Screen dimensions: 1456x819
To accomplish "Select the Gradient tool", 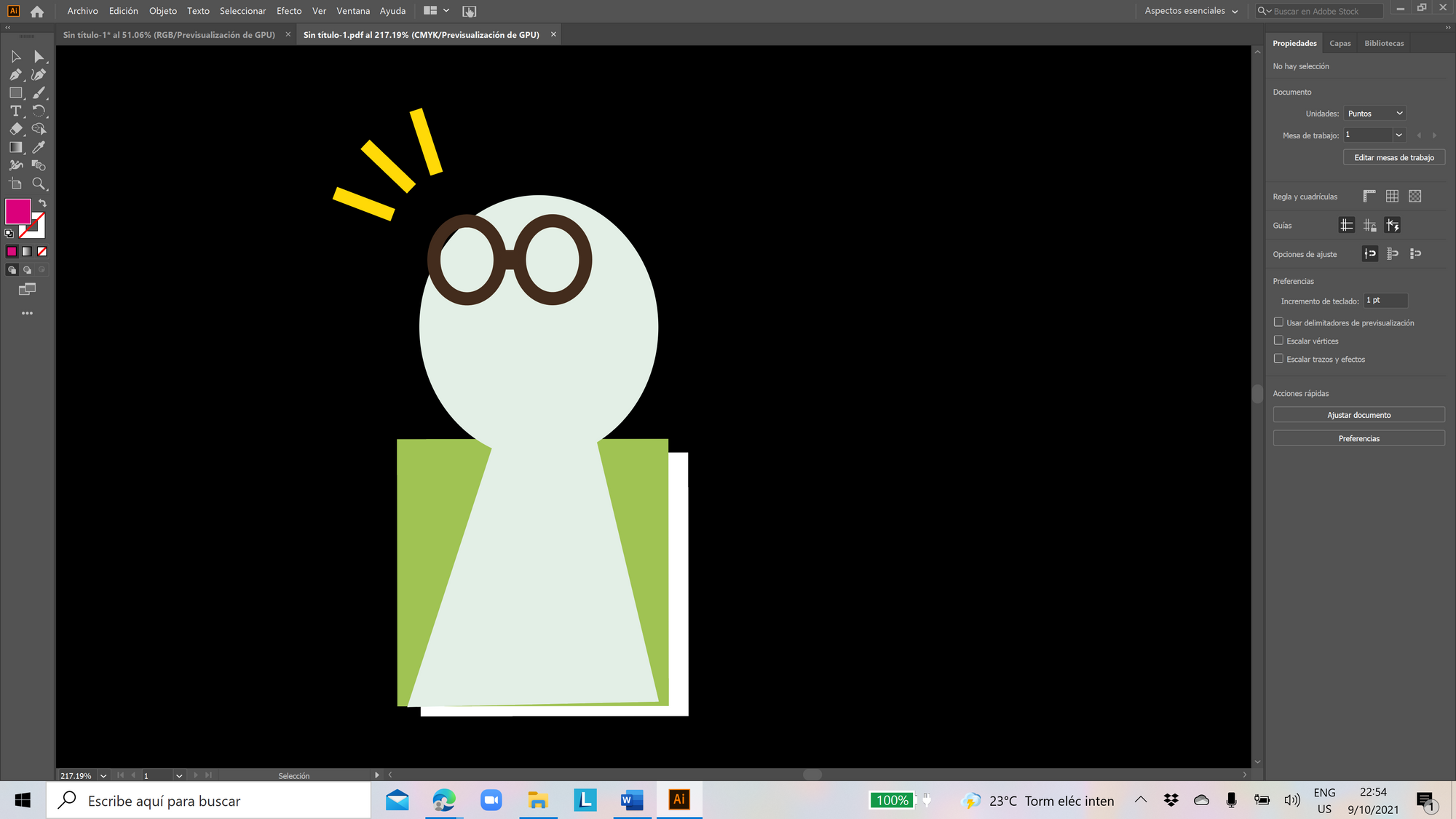I will coord(15,147).
